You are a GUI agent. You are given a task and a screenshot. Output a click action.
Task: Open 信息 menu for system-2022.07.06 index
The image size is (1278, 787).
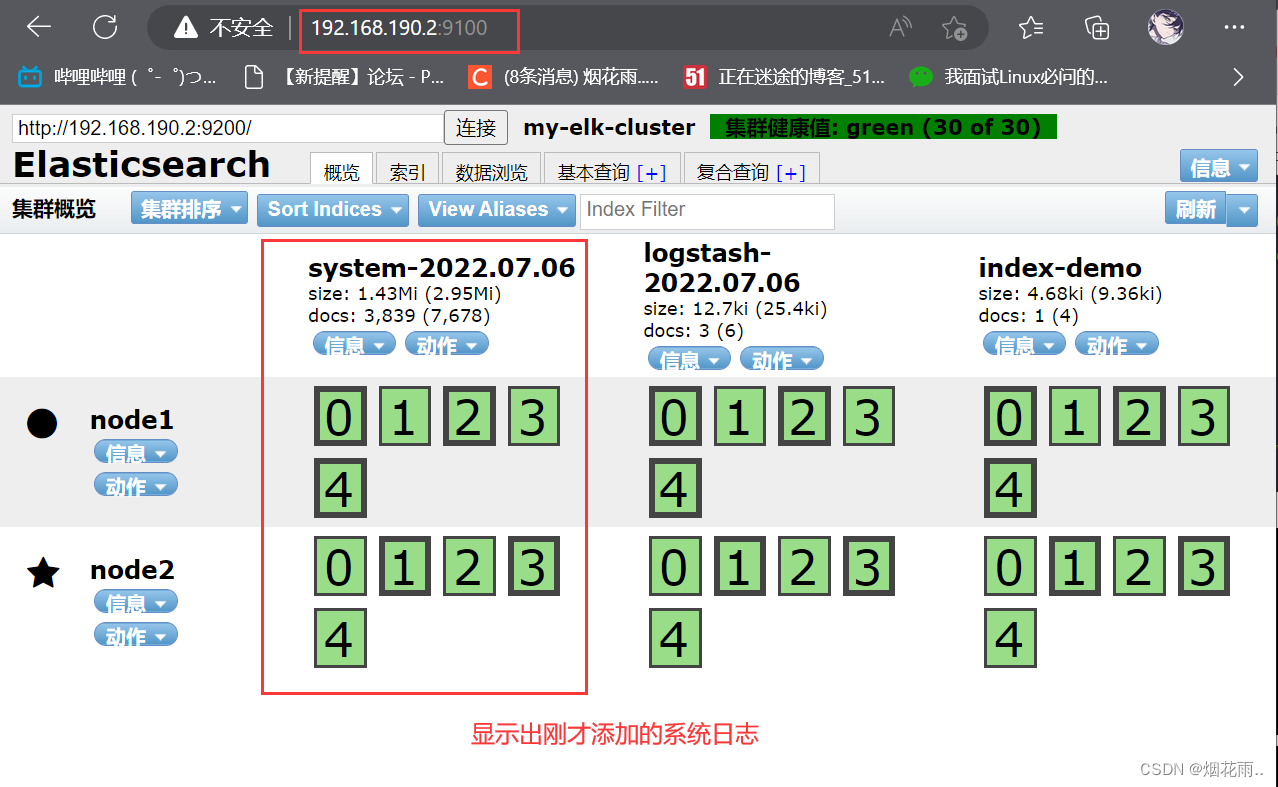tap(354, 344)
